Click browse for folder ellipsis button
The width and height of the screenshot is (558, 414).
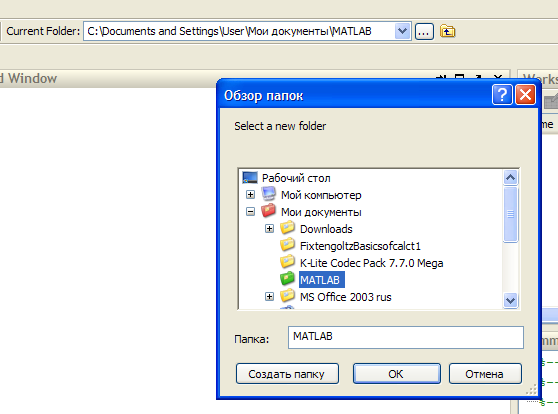[424, 32]
